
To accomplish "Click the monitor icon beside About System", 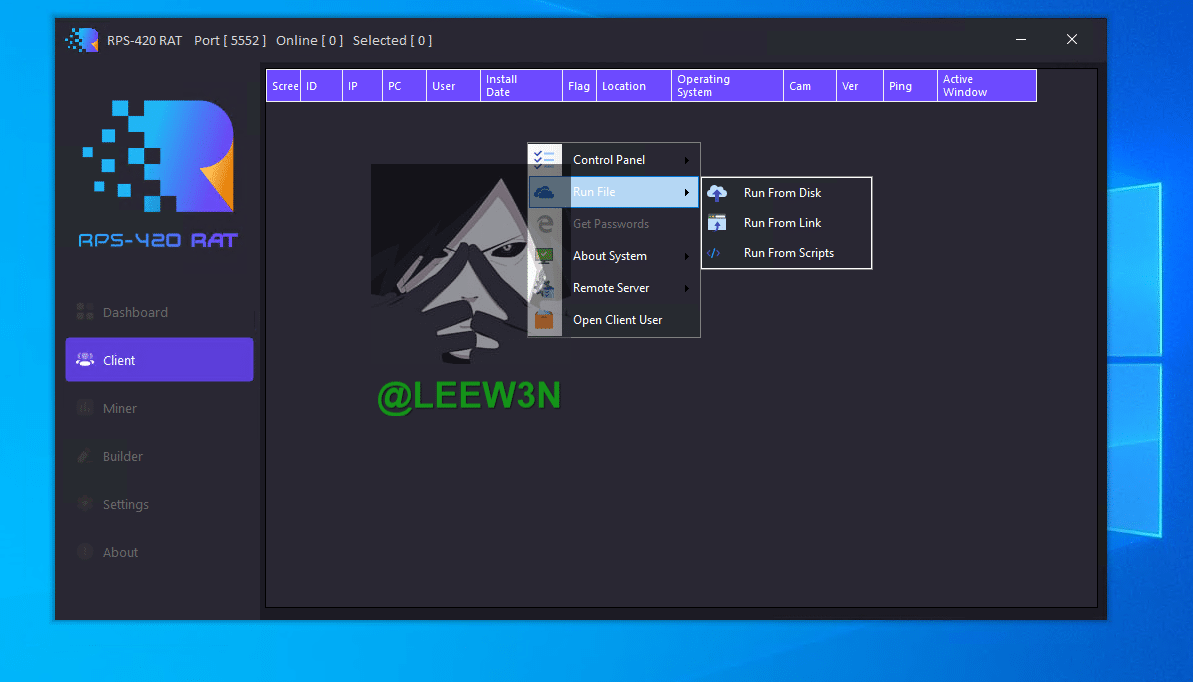I will pos(545,256).
